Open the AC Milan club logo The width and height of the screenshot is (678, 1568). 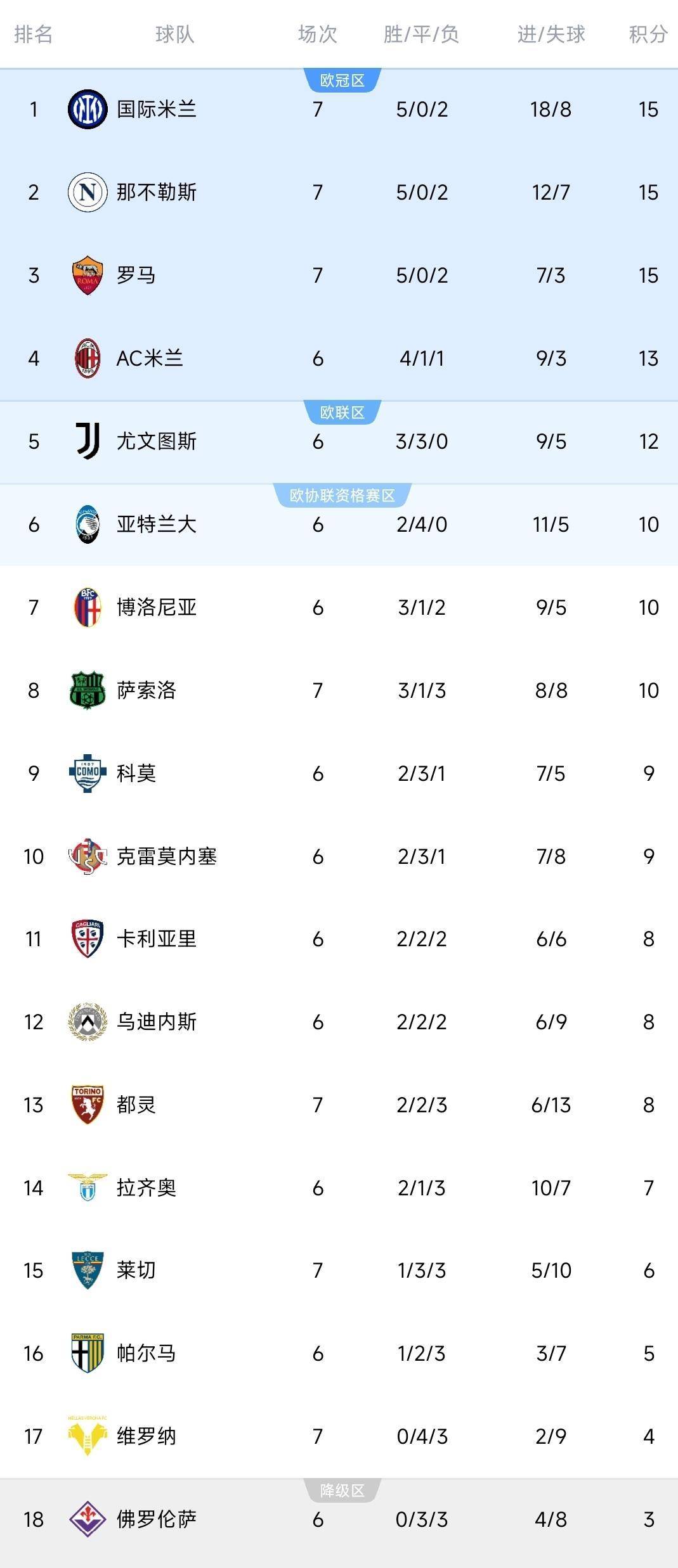[87, 357]
